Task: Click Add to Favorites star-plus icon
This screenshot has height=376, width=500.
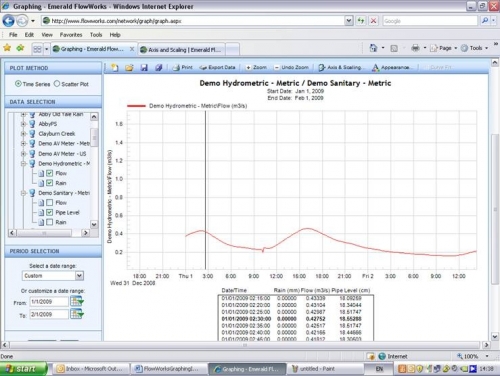Action: 21,48
